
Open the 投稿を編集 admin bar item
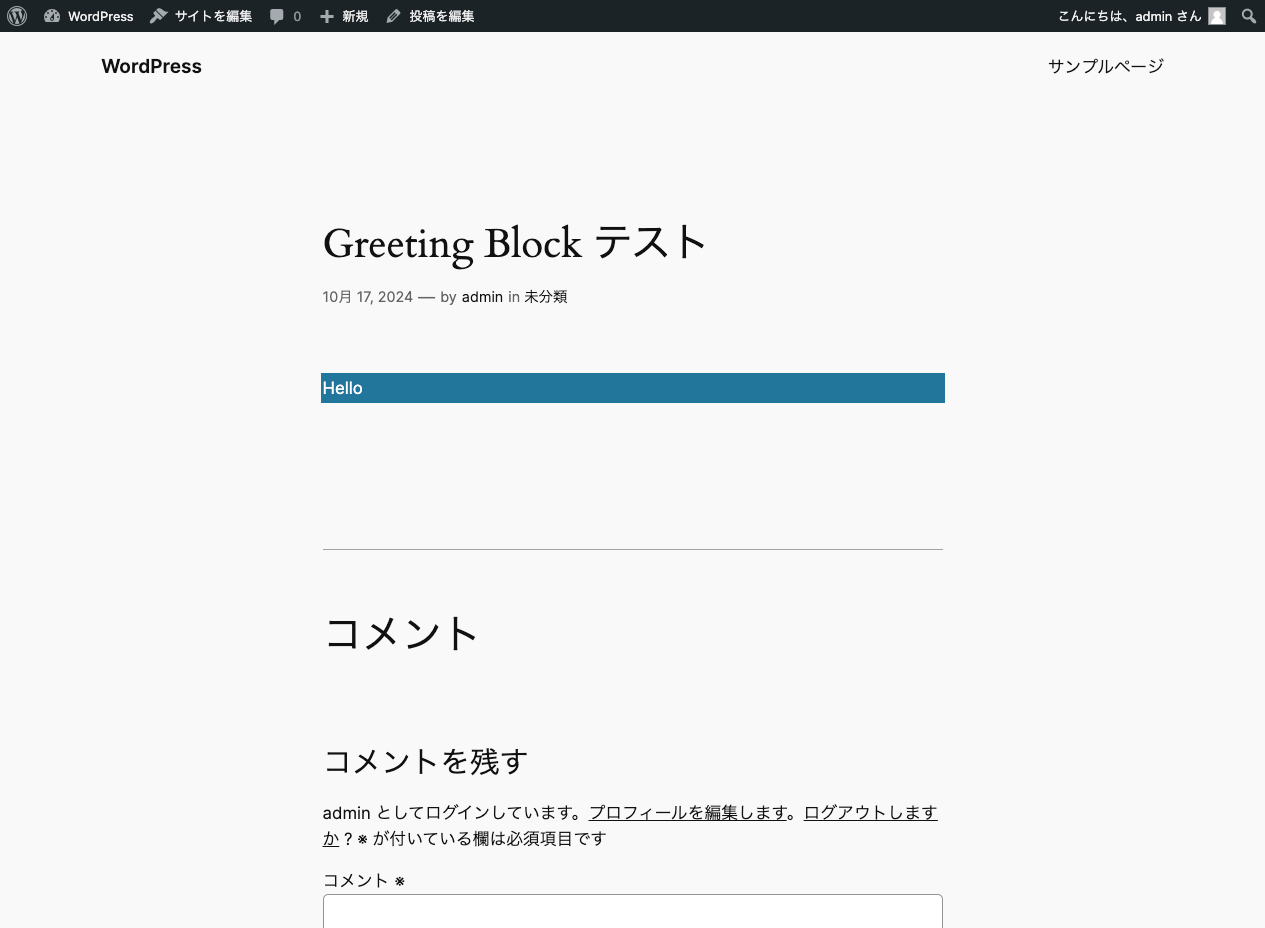[430, 16]
